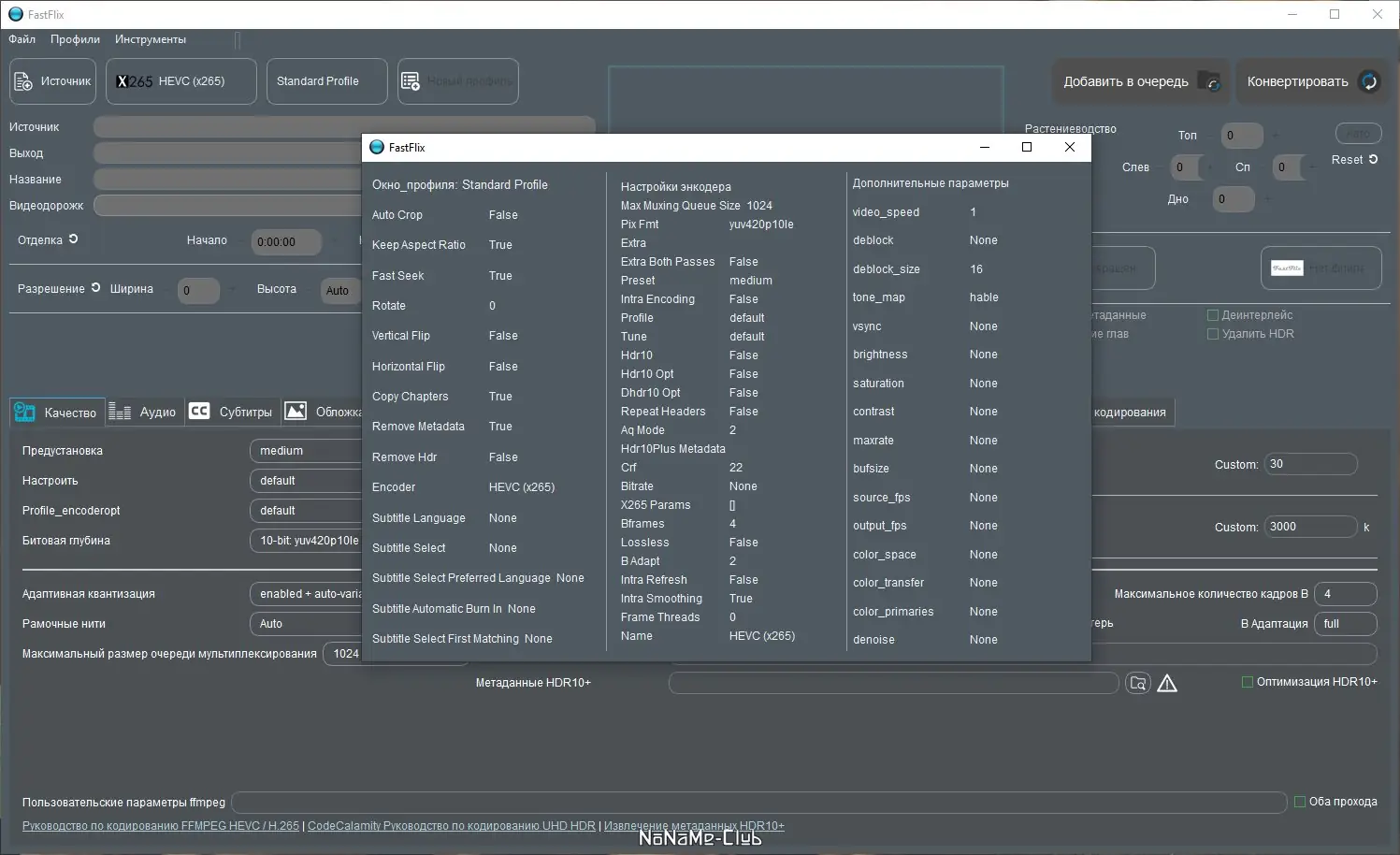Browse for HDR10+ metadata file
Screen dimensions: 1400x855
(x=1137, y=683)
